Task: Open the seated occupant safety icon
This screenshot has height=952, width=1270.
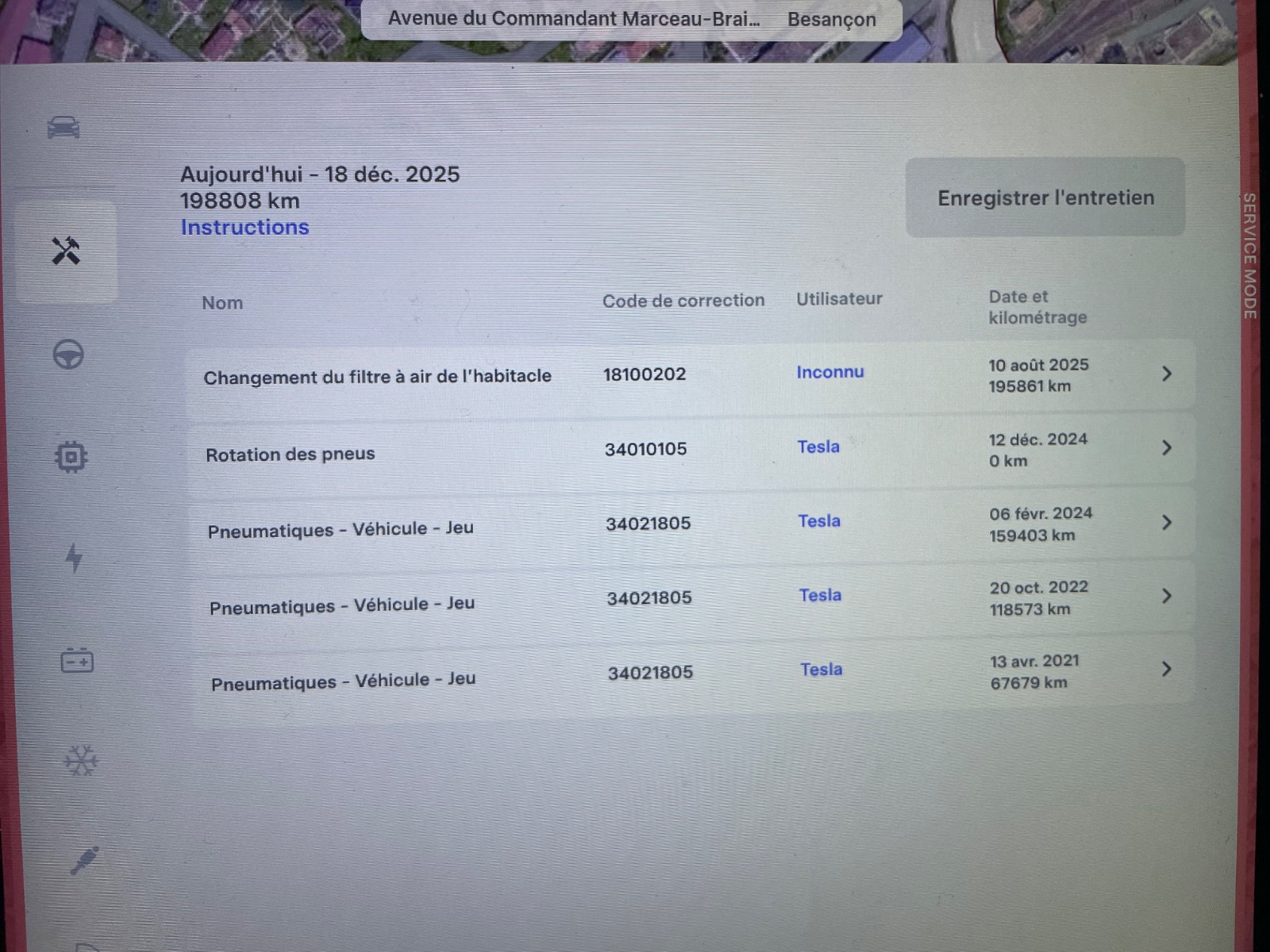Action: 84,861
